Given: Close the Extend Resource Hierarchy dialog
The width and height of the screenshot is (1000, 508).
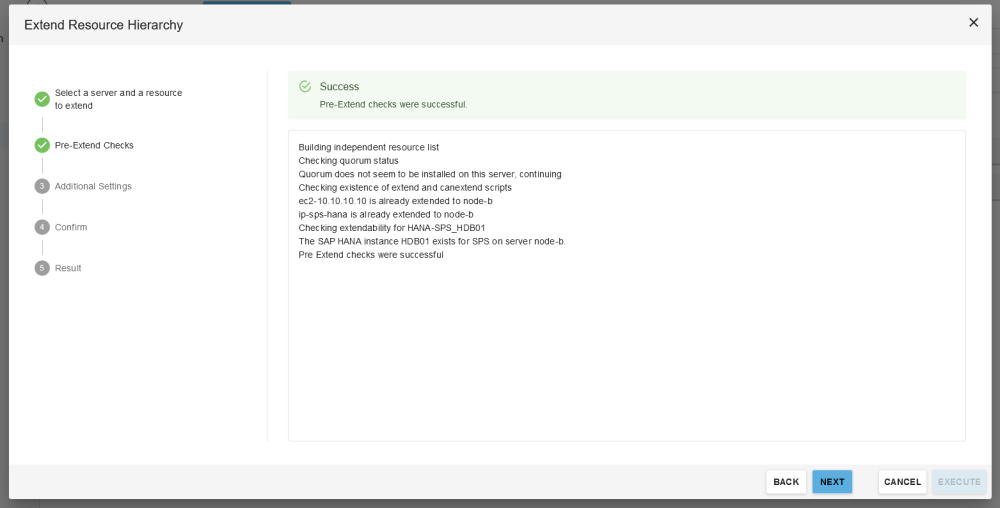Looking at the screenshot, I should tap(973, 23).
